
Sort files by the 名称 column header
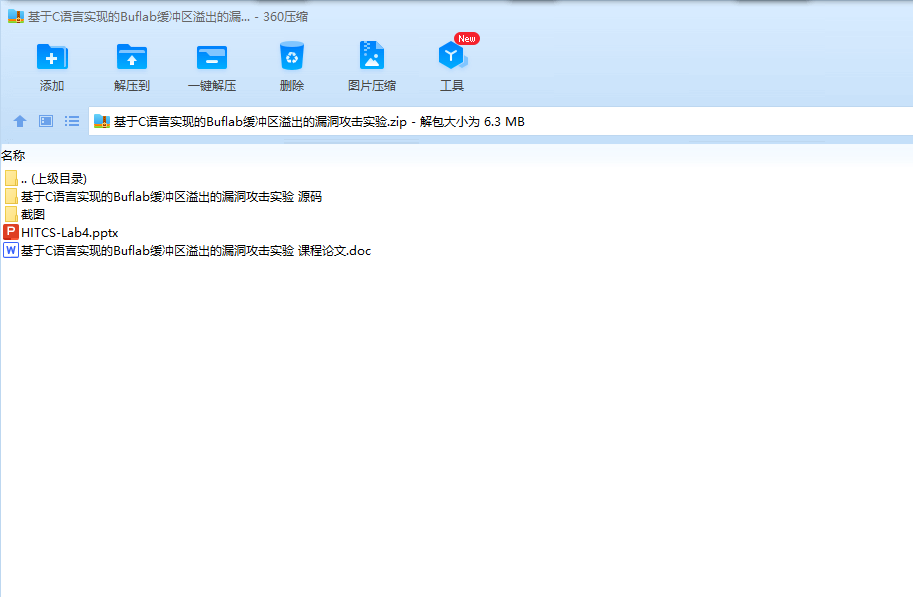tap(13, 156)
